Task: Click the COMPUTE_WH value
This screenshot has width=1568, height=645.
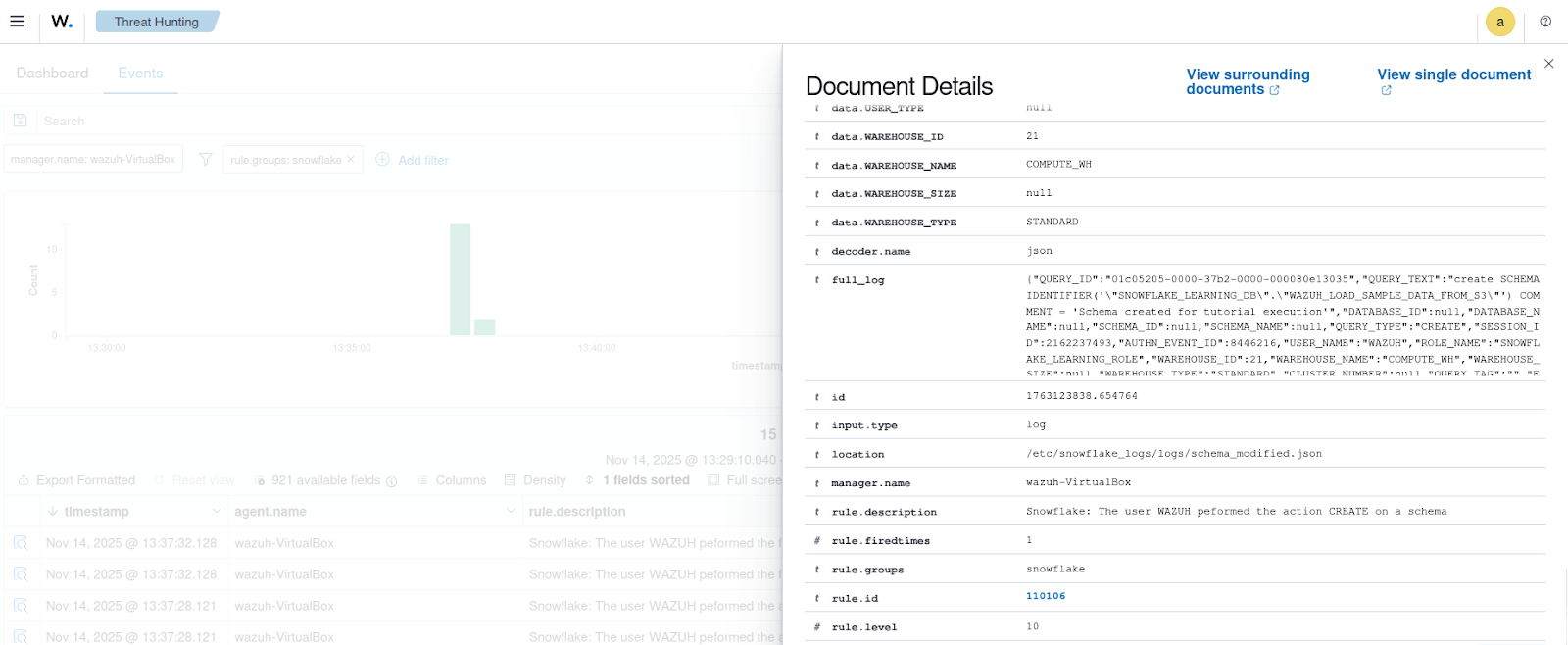Action: tap(1058, 165)
